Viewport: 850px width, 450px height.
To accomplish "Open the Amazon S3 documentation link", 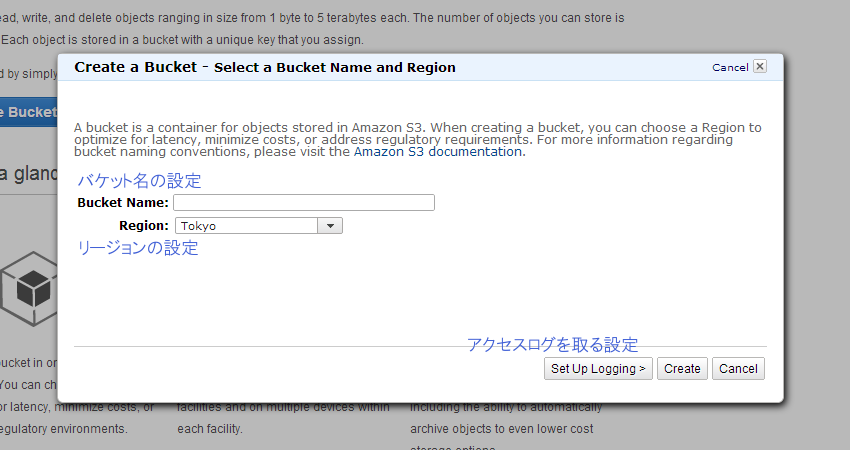I will [x=438, y=152].
